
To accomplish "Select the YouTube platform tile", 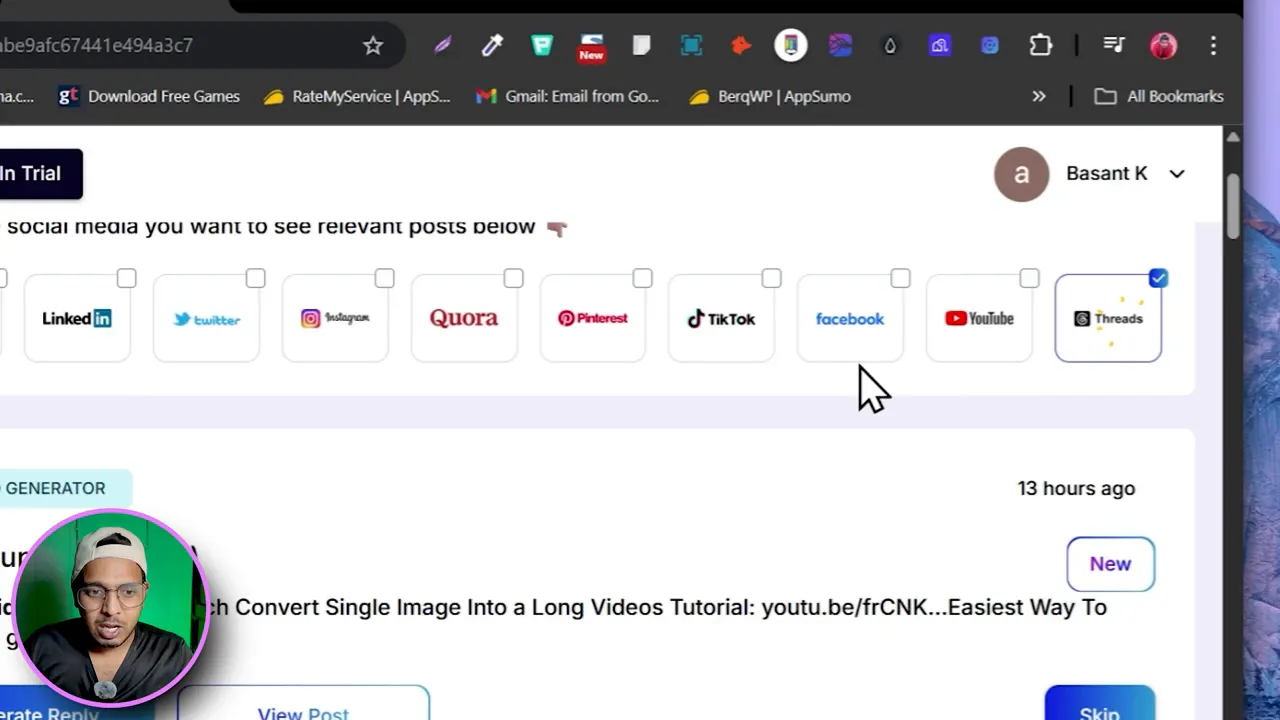I will [x=979, y=318].
